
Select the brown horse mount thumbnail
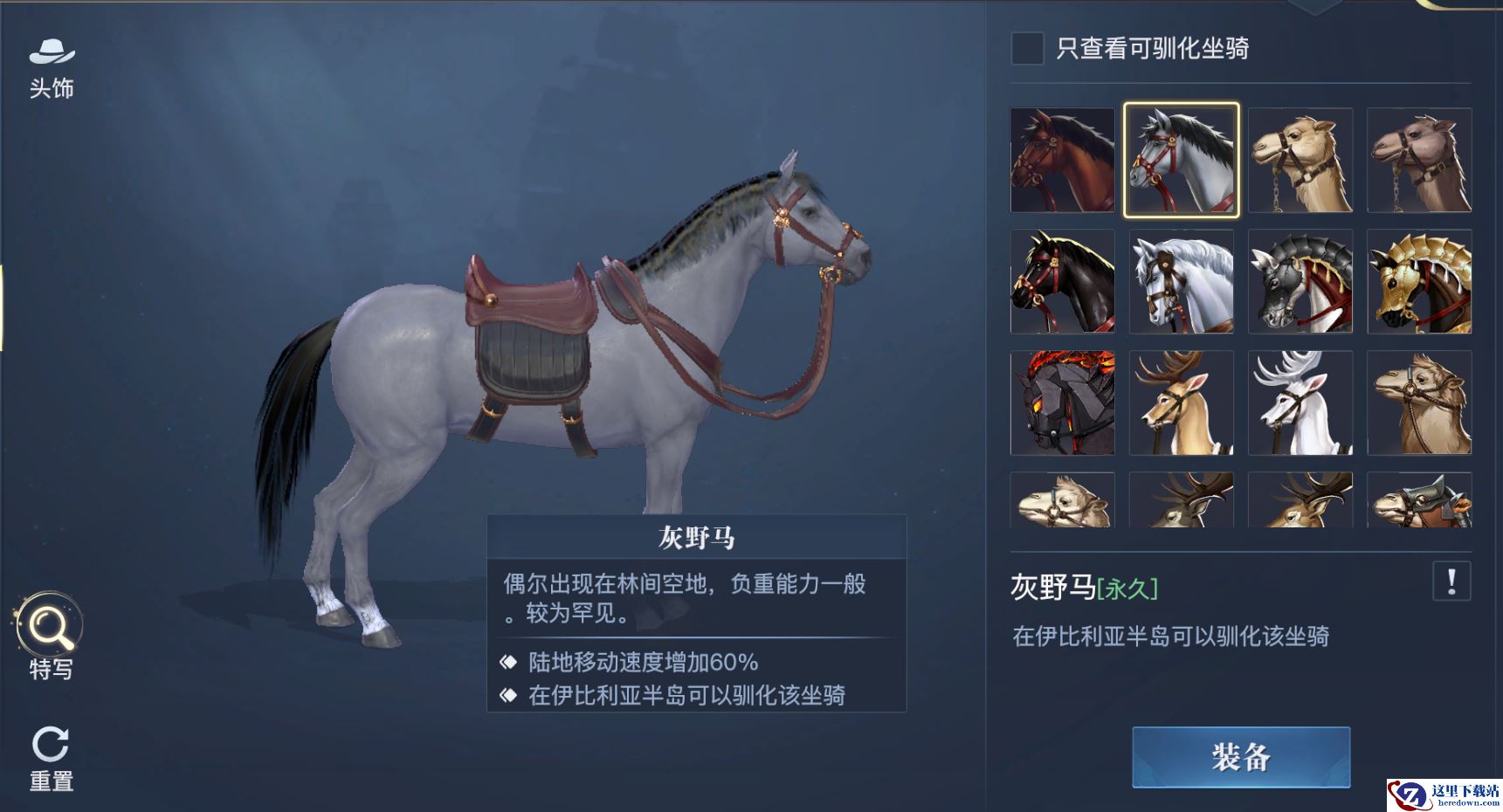coord(1062,160)
